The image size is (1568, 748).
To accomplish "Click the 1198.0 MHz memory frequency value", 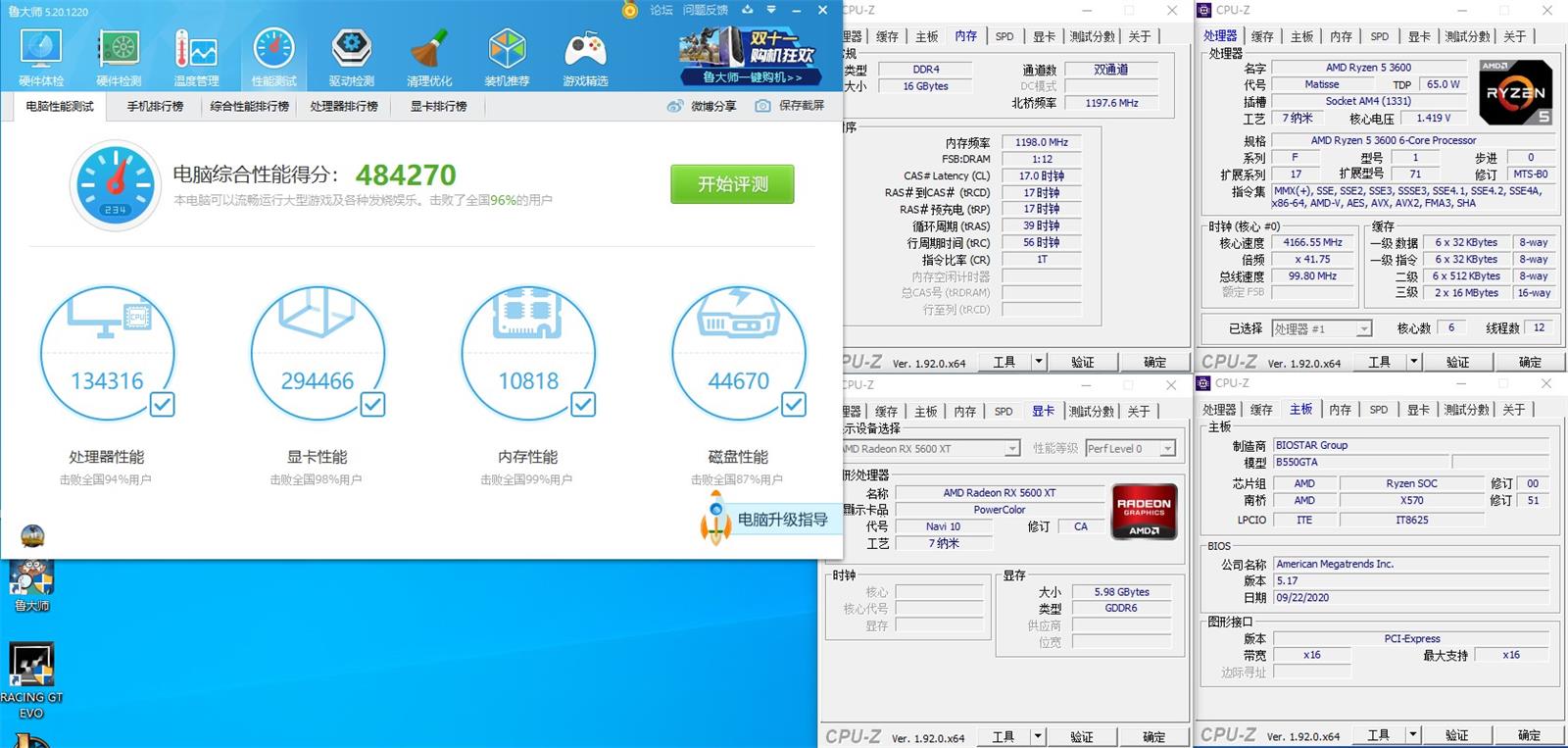I will 1041,142.
